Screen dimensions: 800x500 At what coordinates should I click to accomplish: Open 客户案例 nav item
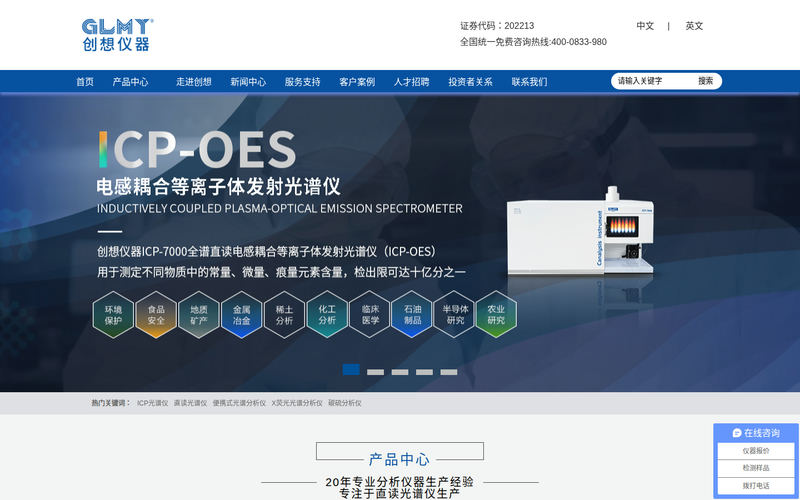click(x=357, y=82)
